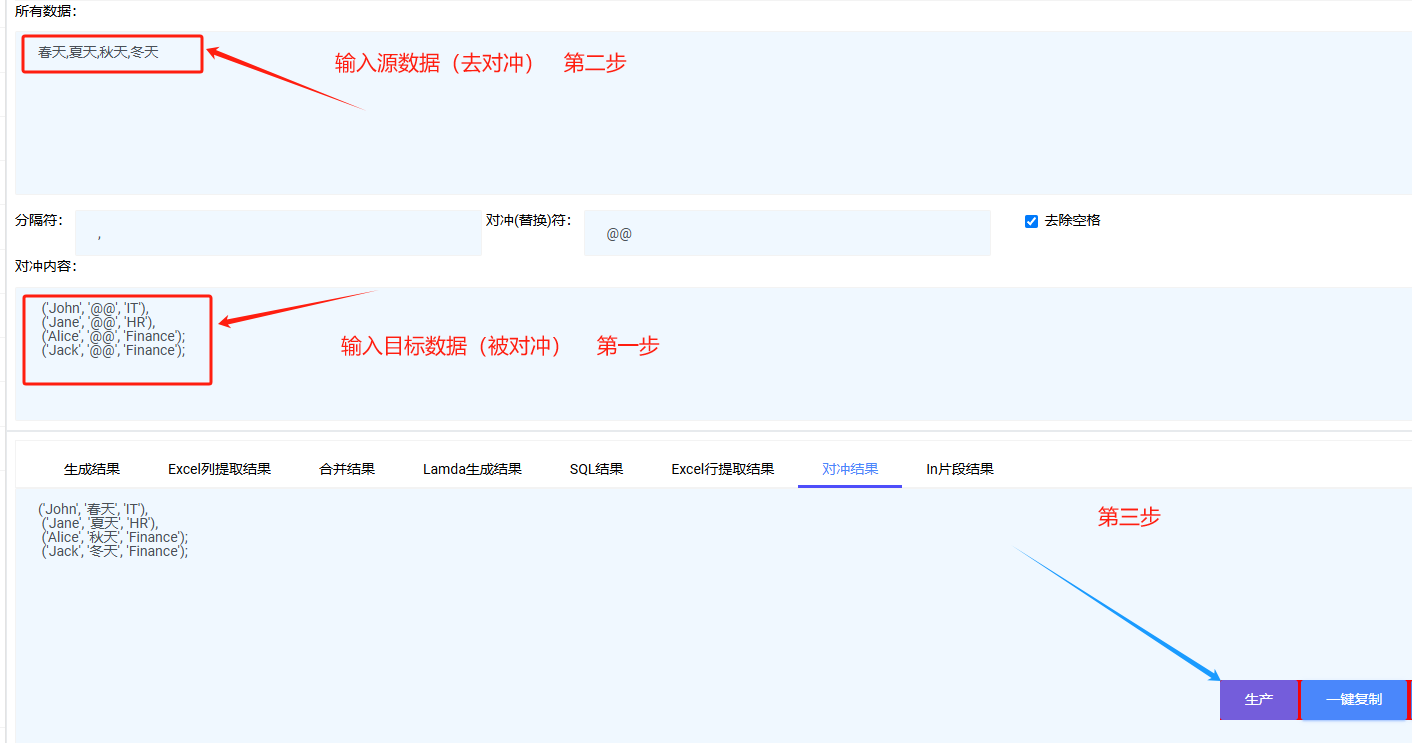Select the Excel行提取结果 tab
The width and height of the screenshot is (1412, 743).
[x=722, y=469]
